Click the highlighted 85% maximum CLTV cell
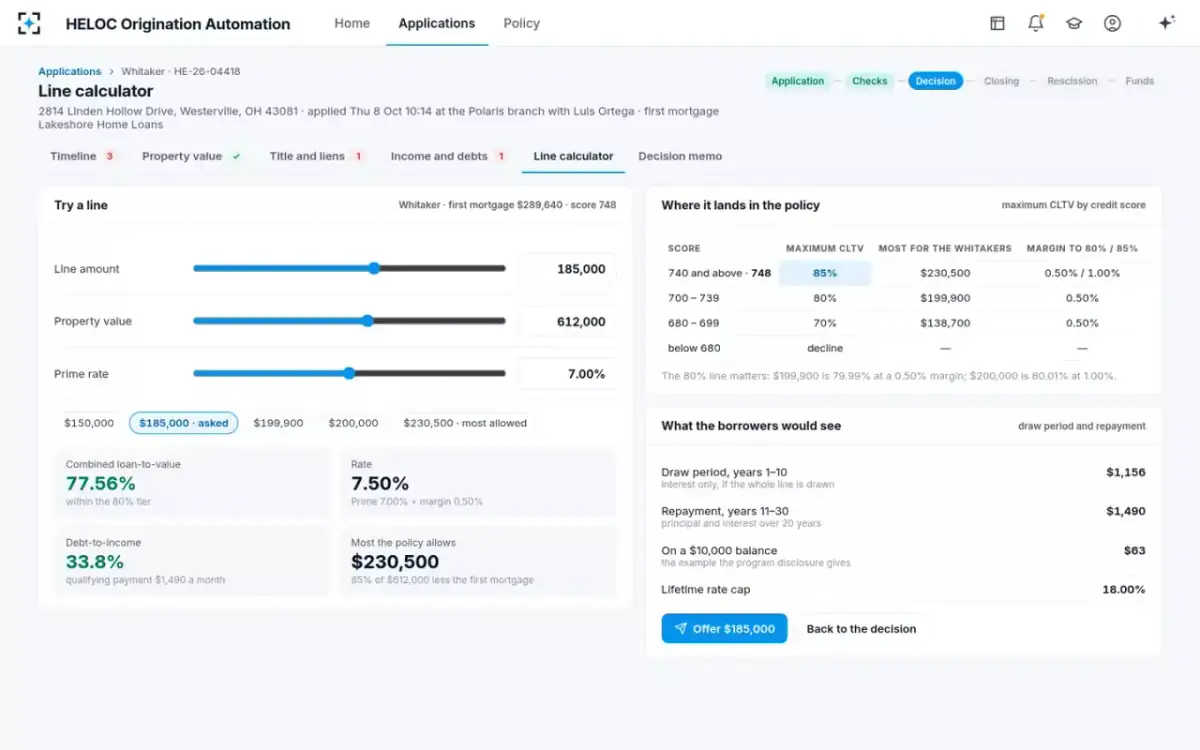This screenshot has height=750, width=1200. click(x=825, y=273)
